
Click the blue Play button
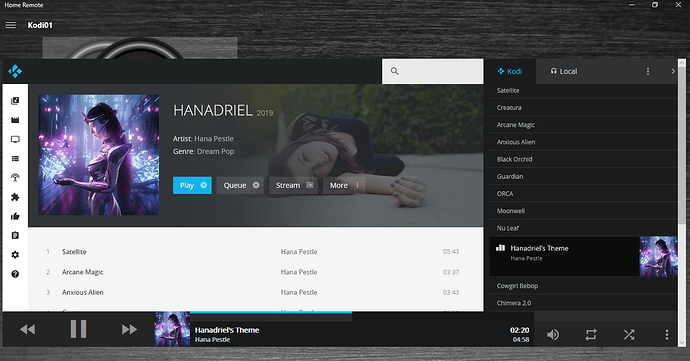[192, 185]
